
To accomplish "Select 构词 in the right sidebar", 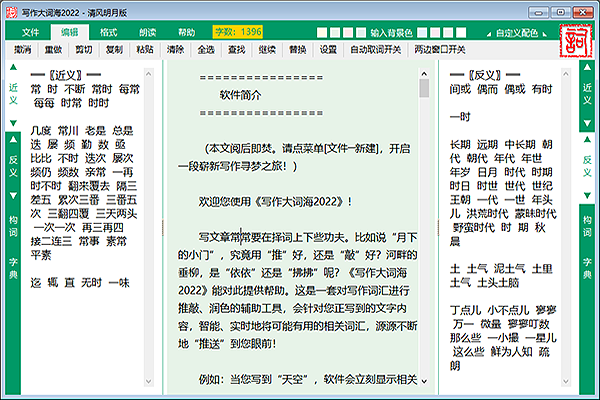I will 587,226.
